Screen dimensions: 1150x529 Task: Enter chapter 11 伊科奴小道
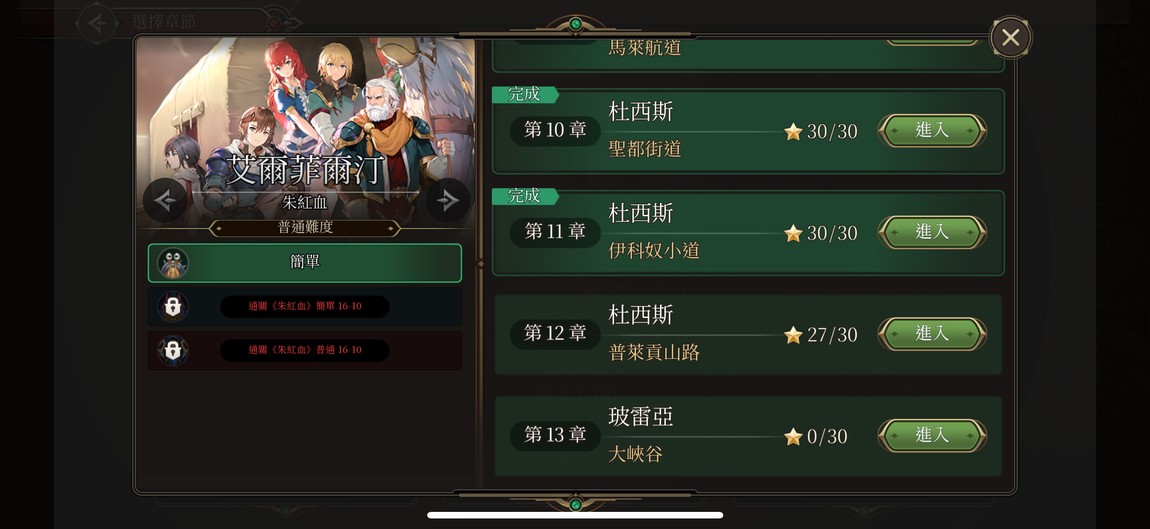pos(932,232)
